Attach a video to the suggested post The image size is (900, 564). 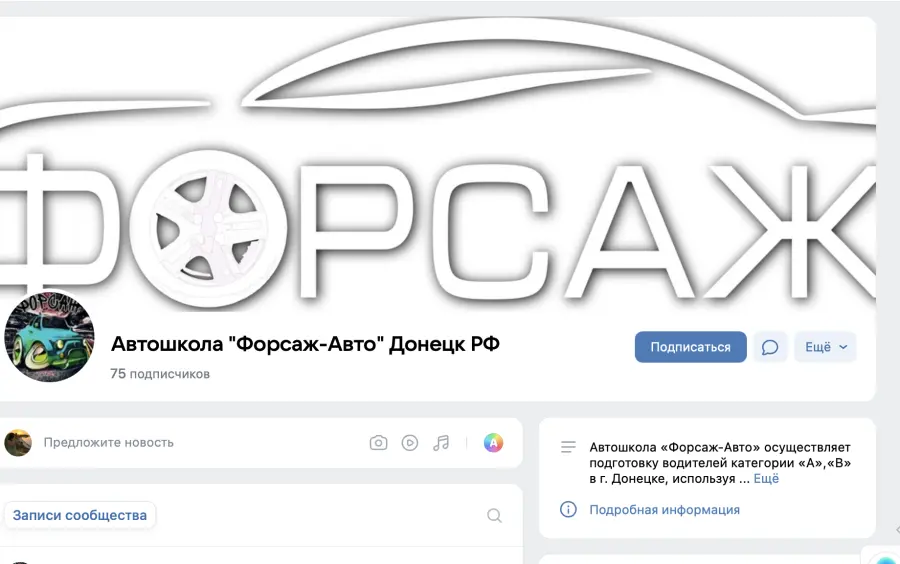(410, 443)
